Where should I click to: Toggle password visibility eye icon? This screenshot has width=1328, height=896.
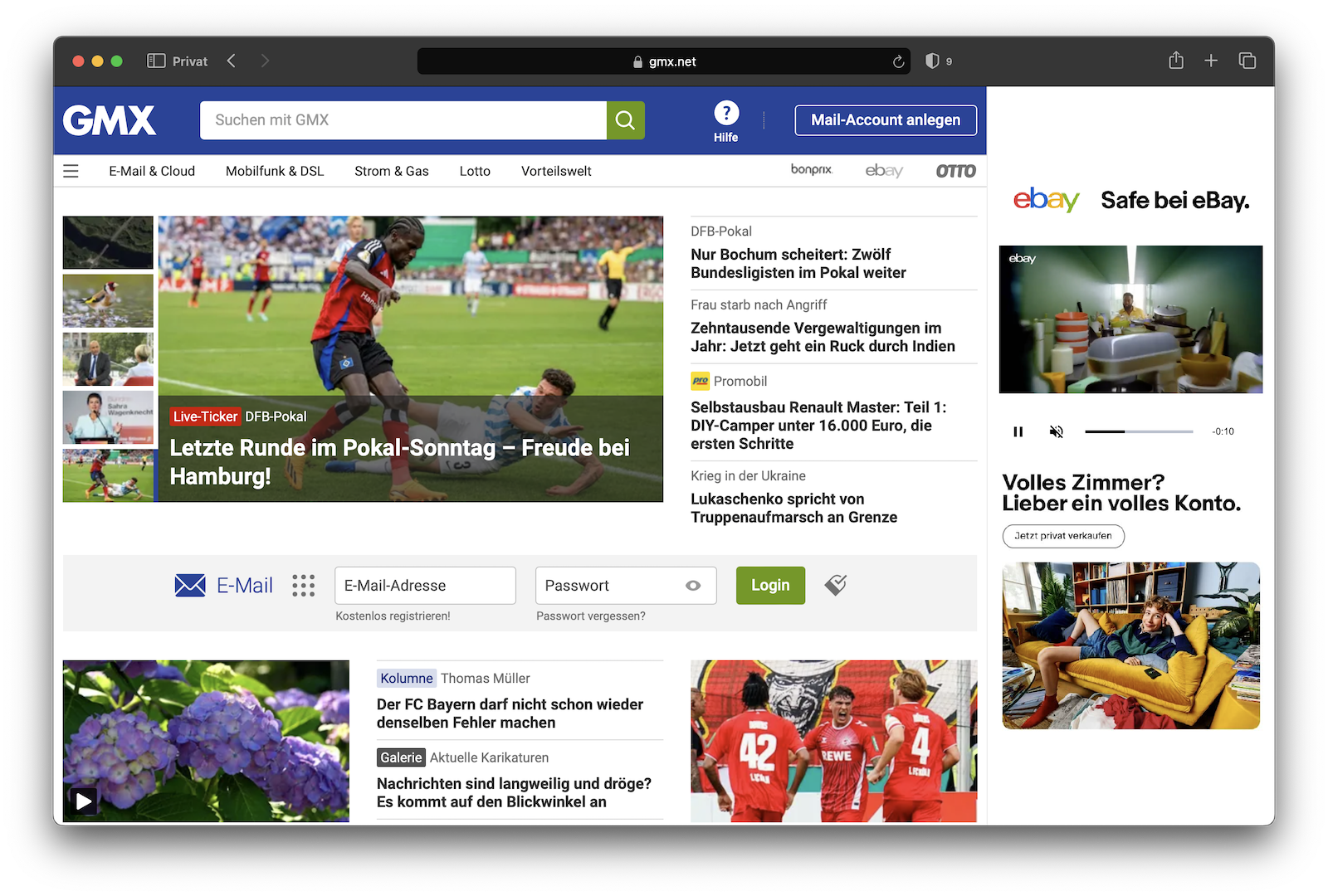693,586
